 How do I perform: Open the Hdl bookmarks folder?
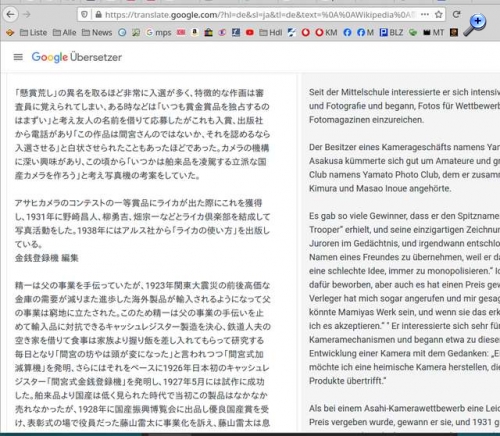pyautogui.click(x=271, y=33)
